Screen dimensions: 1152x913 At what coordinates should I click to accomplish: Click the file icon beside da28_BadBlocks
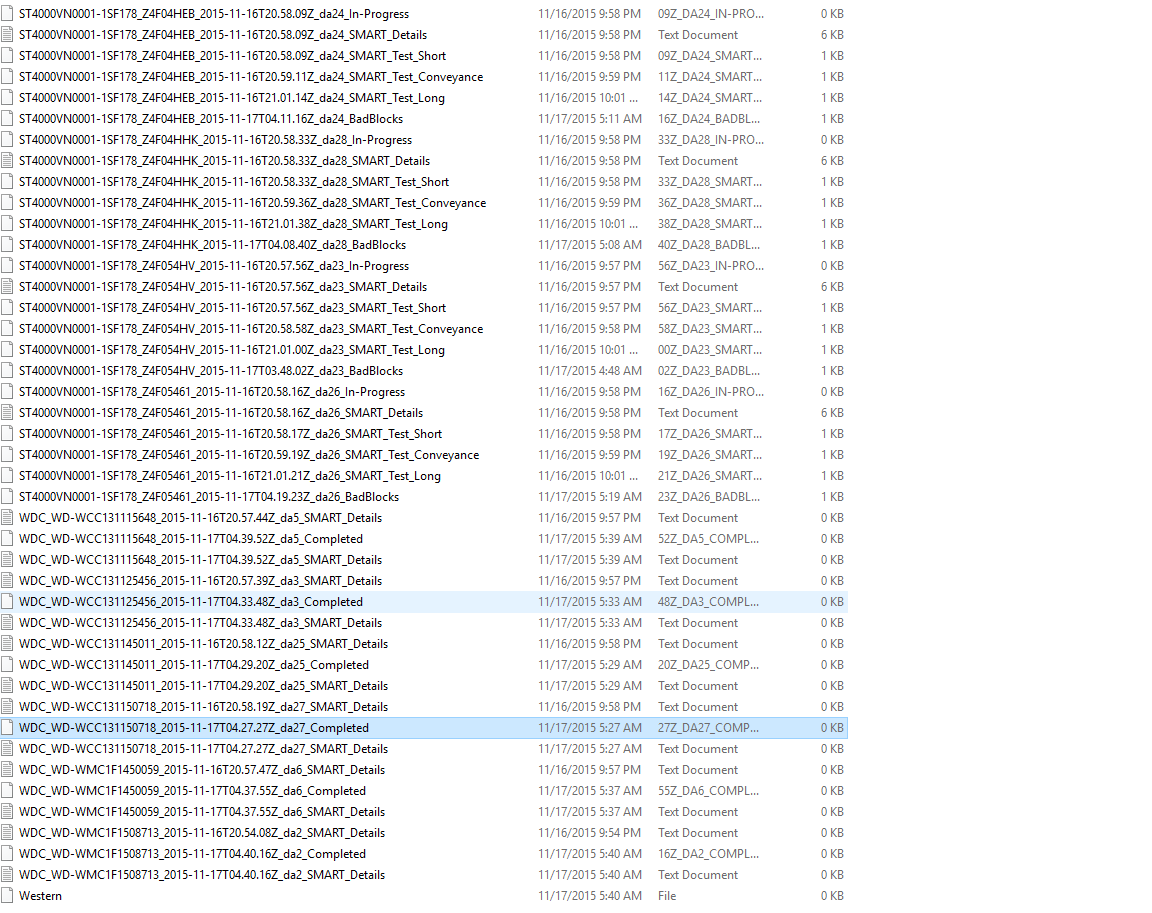[x=7, y=245]
